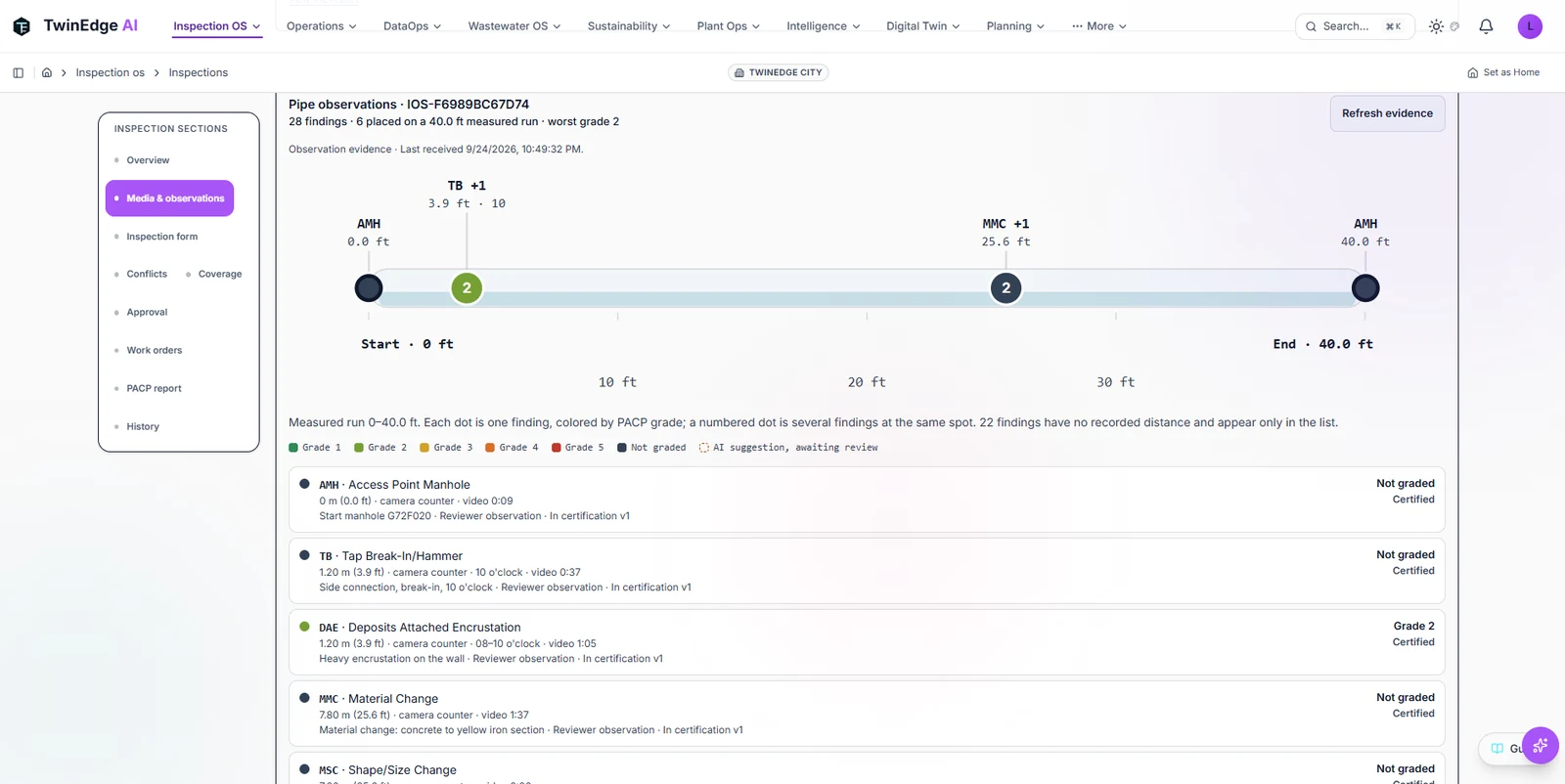Click the TwinEdge AI logo icon
The height and width of the screenshot is (784, 1565).
pos(22,26)
